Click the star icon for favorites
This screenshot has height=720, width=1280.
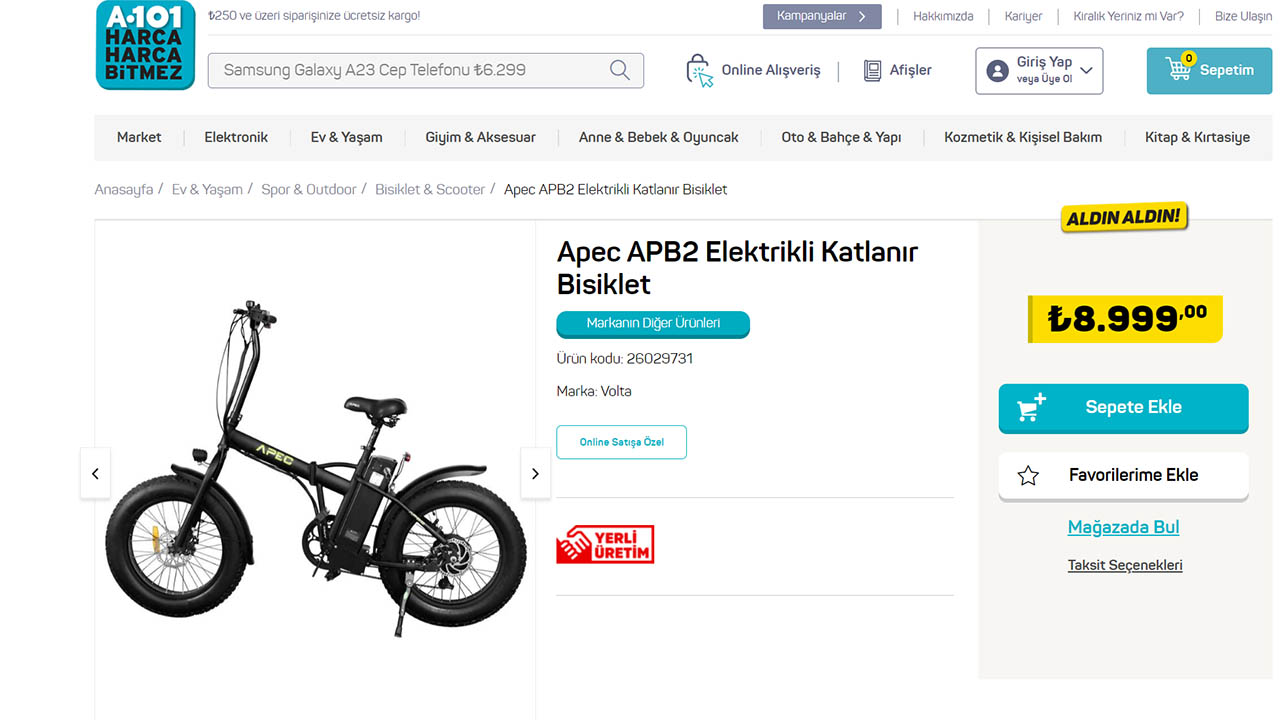[x=1028, y=476]
